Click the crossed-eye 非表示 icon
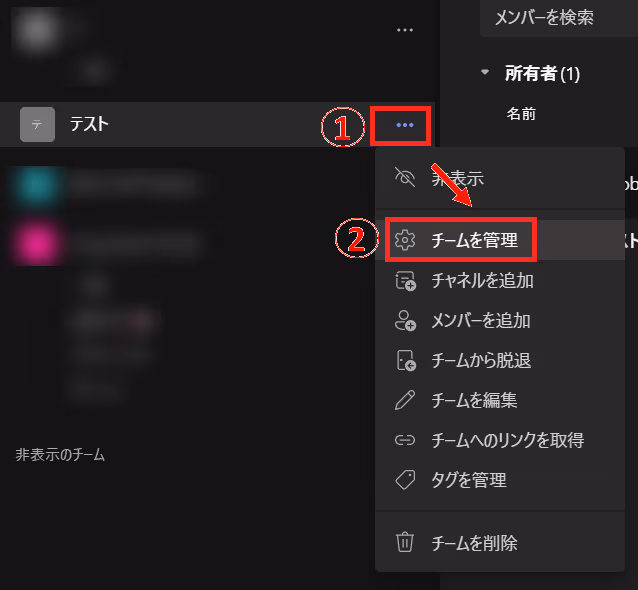The image size is (638, 590). tap(405, 177)
